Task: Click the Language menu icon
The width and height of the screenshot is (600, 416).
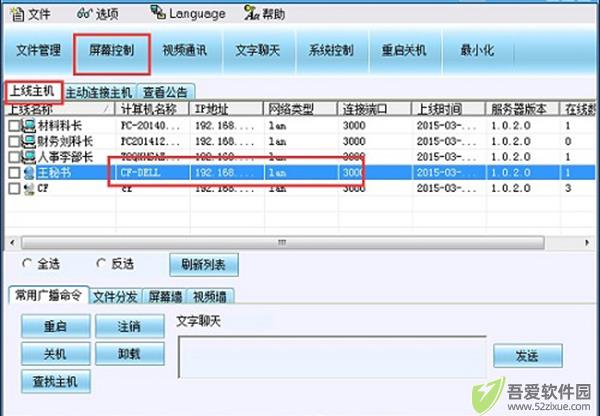Action: pyautogui.click(x=158, y=13)
